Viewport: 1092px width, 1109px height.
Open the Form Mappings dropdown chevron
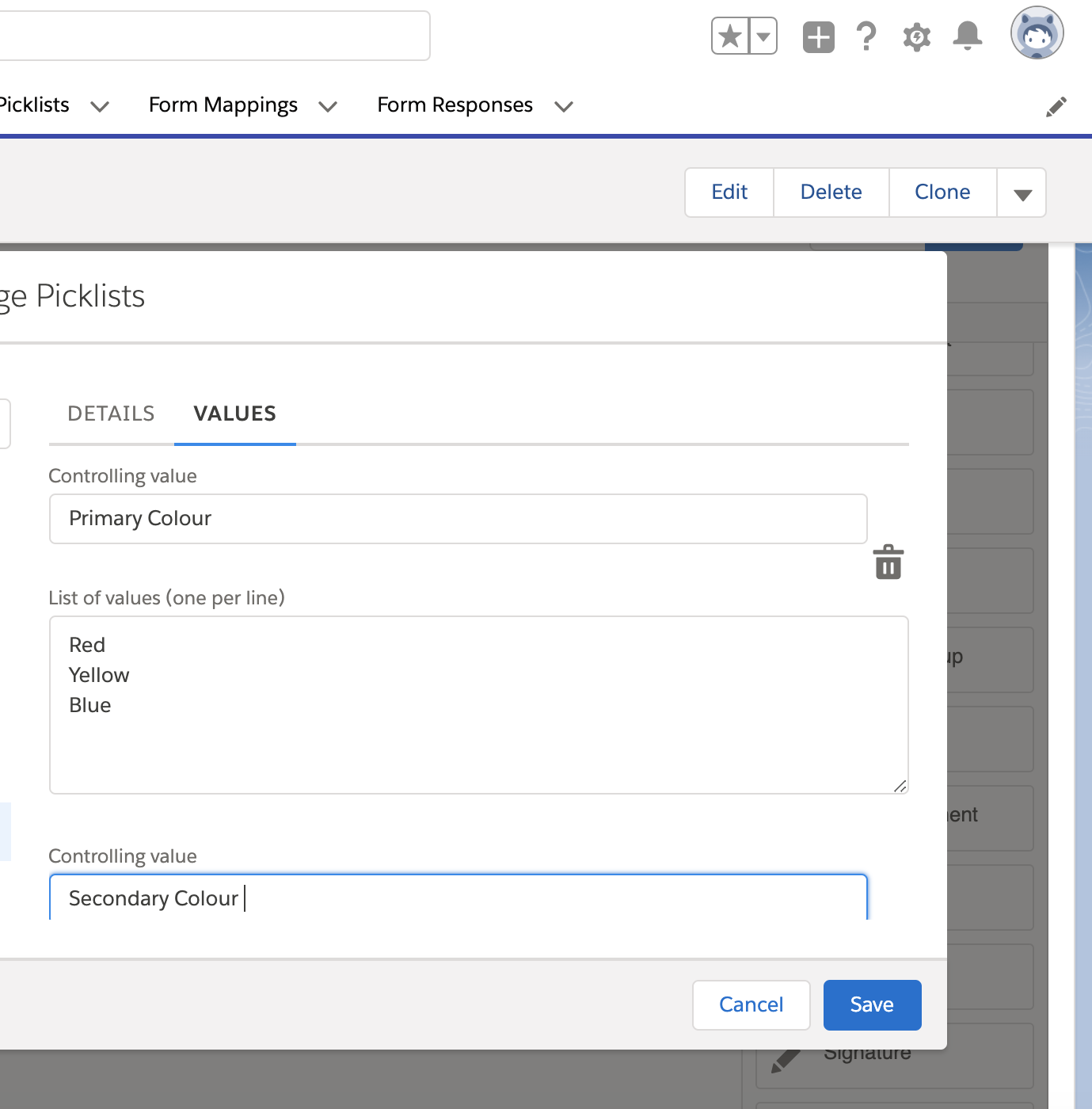(328, 106)
